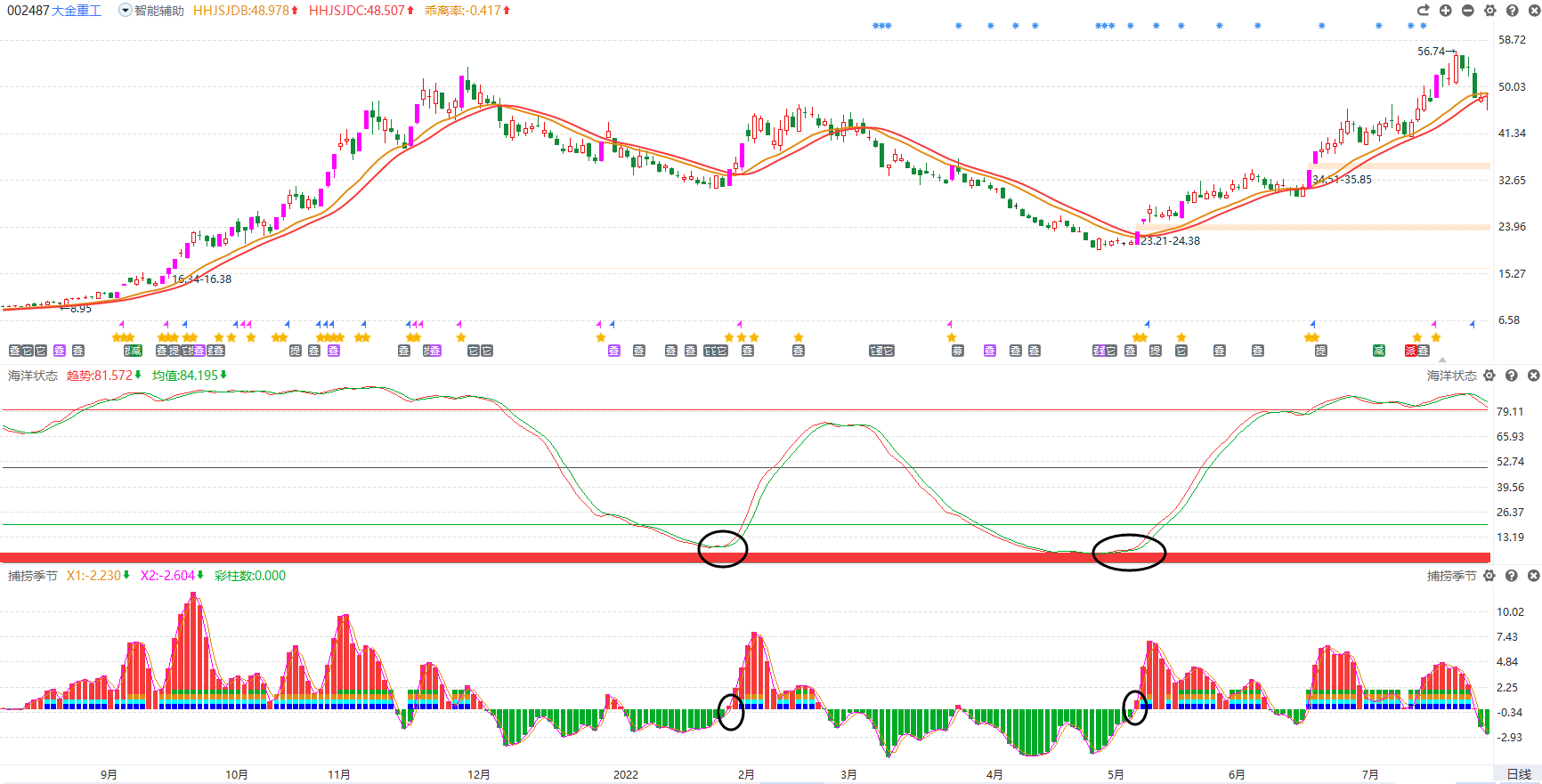Open main chart settings gear icon

pyautogui.click(x=1489, y=11)
